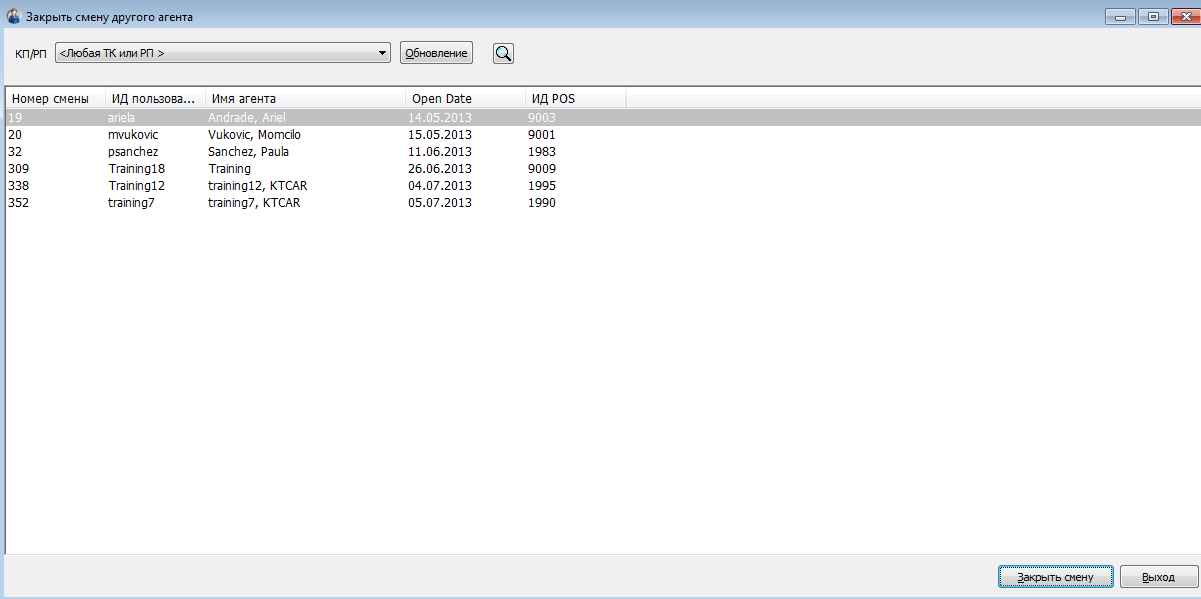Select shift number 20 cell
1201x599 pixels.
[15, 135]
